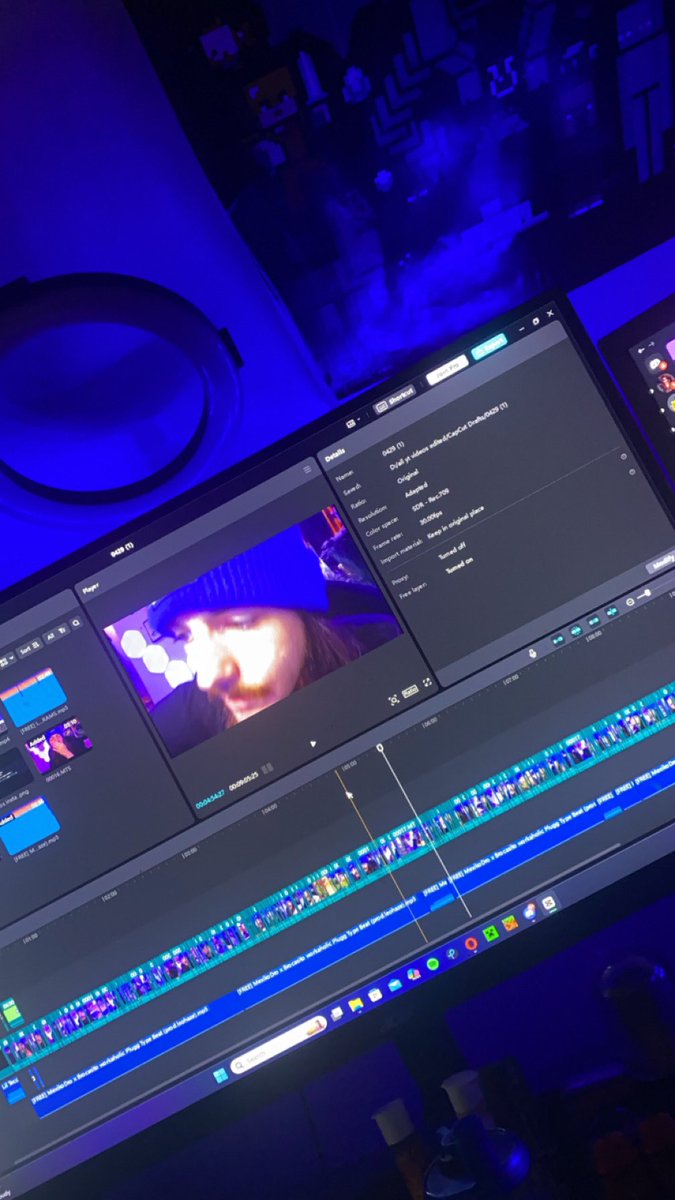Open Spotify from the taskbar
The image size is (675, 1200).
tap(432, 963)
